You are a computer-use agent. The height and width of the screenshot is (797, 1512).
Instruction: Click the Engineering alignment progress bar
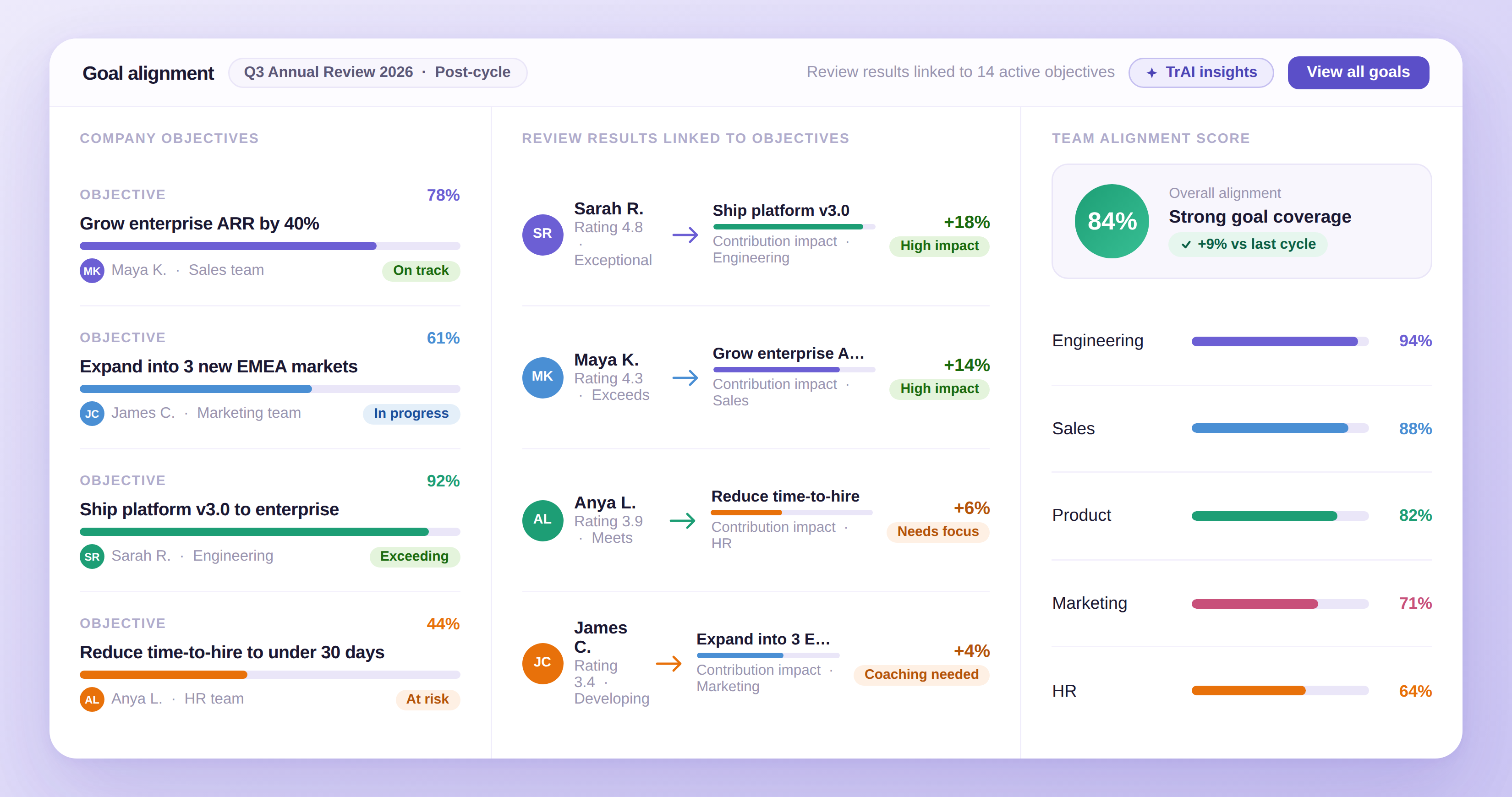[x=1279, y=341]
